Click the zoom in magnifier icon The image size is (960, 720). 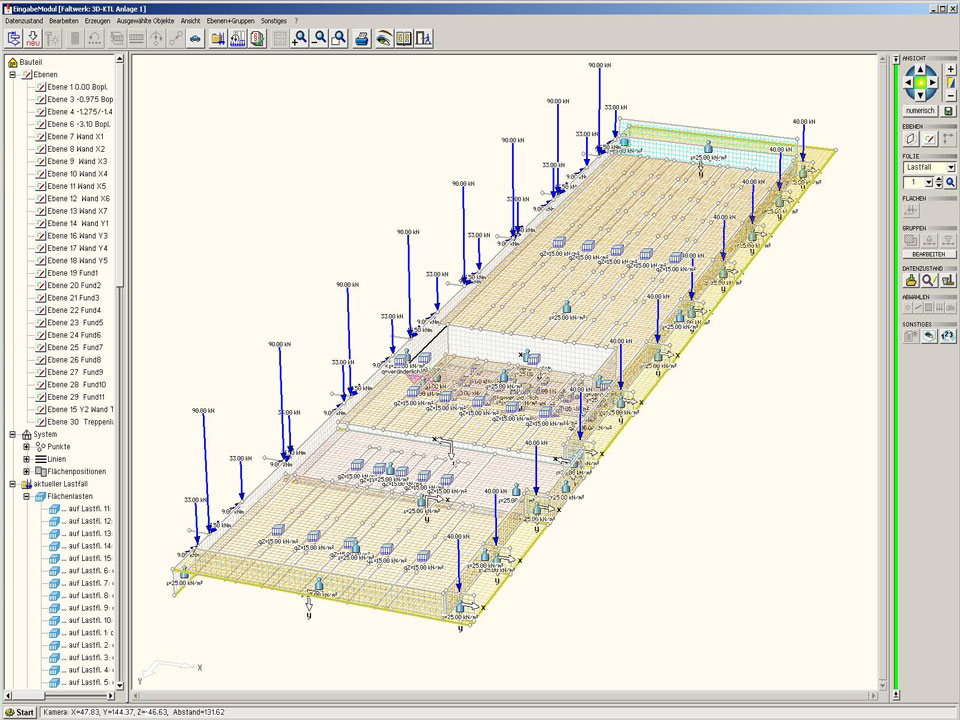pyautogui.click(x=300, y=39)
